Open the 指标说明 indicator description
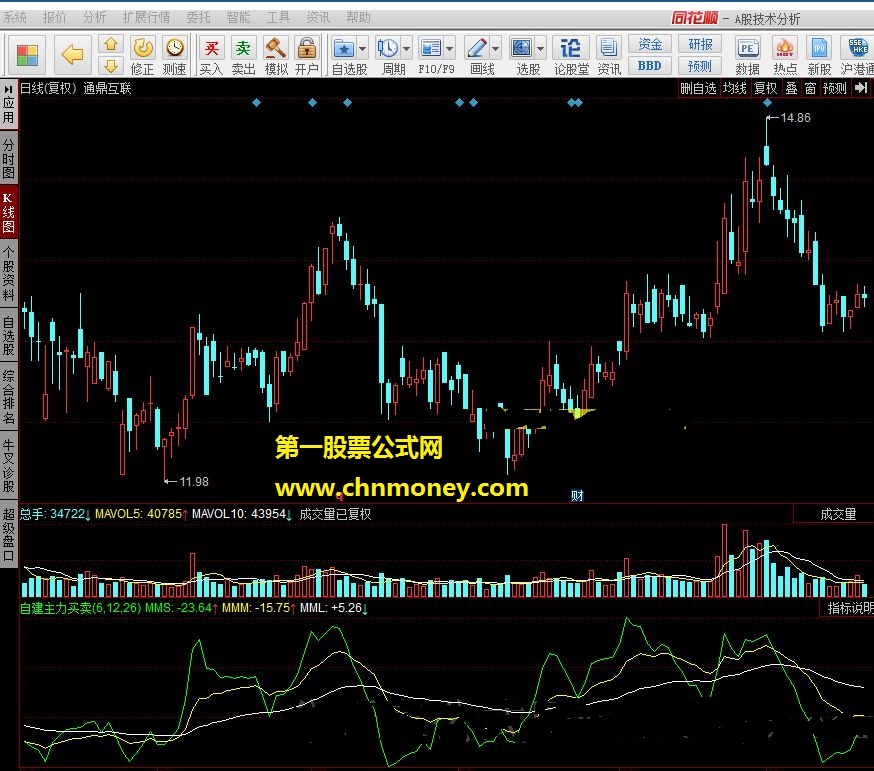The height and width of the screenshot is (771, 874). pyautogui.click(x=849, y=608)
